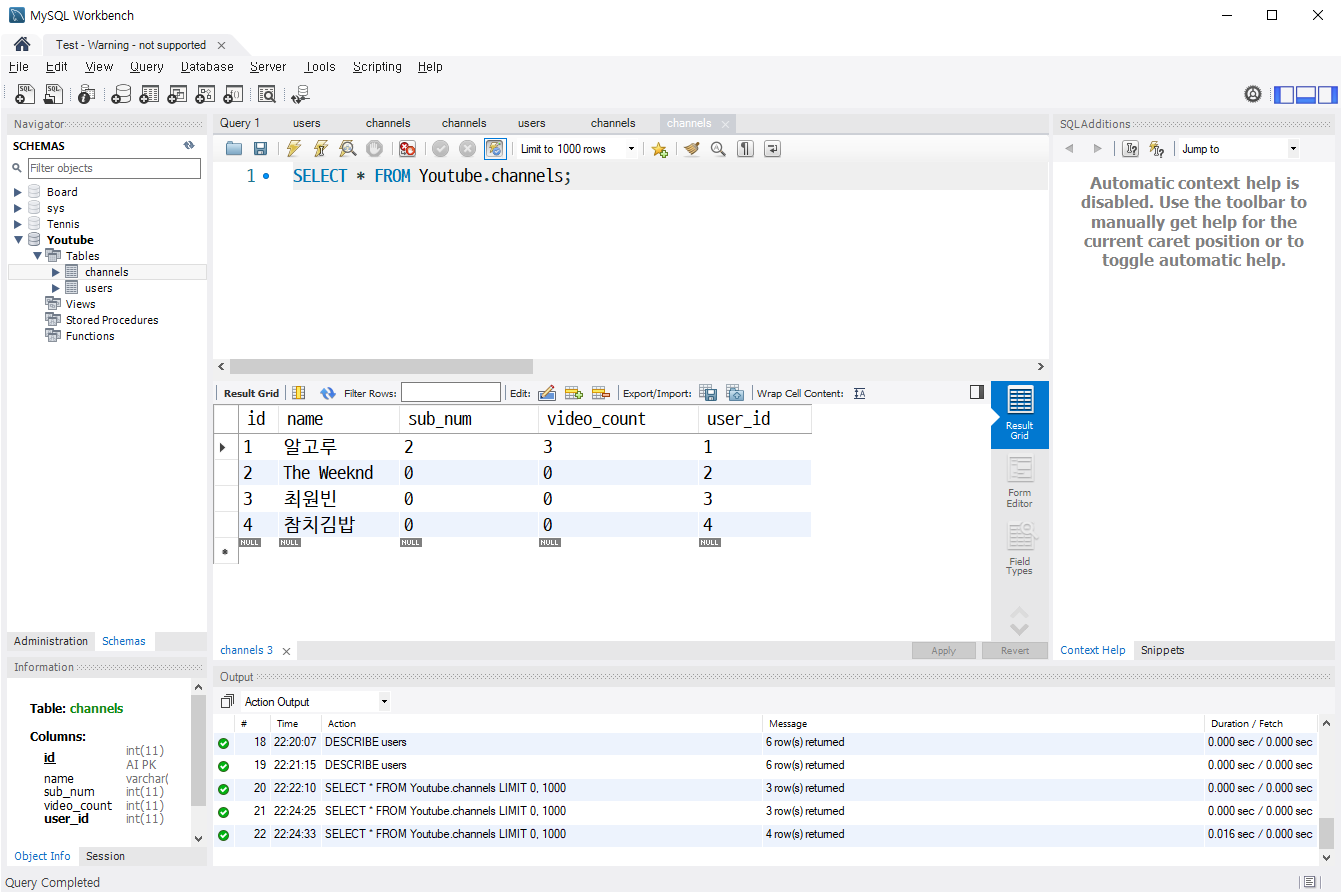
Task: Execute the query with lightning bolt
Action: (x=293, y=149)
